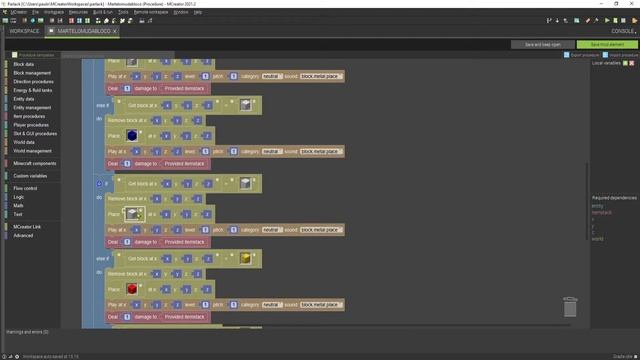640x360 pixels.
Task: Click the trash can in the procedure canvas
Action: [570, 307]
